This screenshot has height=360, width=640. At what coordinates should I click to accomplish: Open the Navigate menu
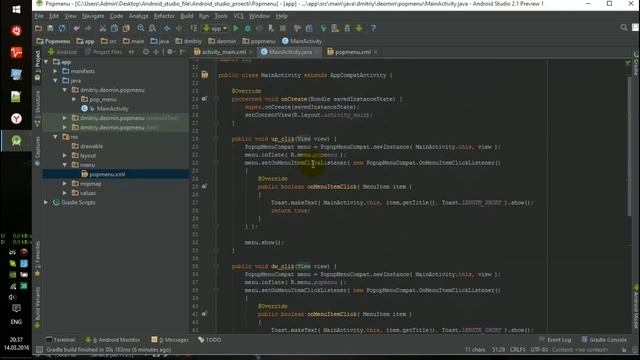click(93, 16)
